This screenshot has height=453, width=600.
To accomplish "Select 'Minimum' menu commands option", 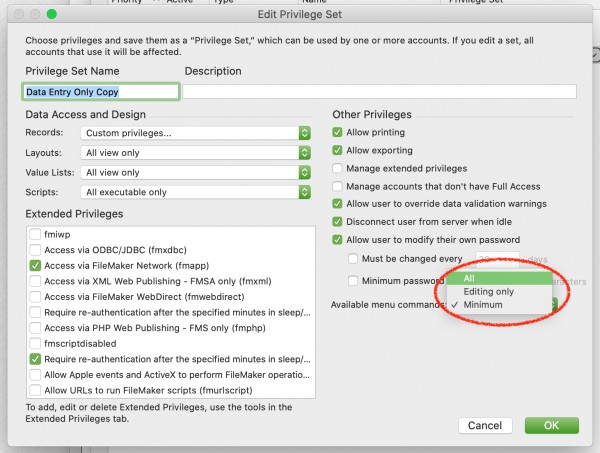I will (x=483, y=304).
